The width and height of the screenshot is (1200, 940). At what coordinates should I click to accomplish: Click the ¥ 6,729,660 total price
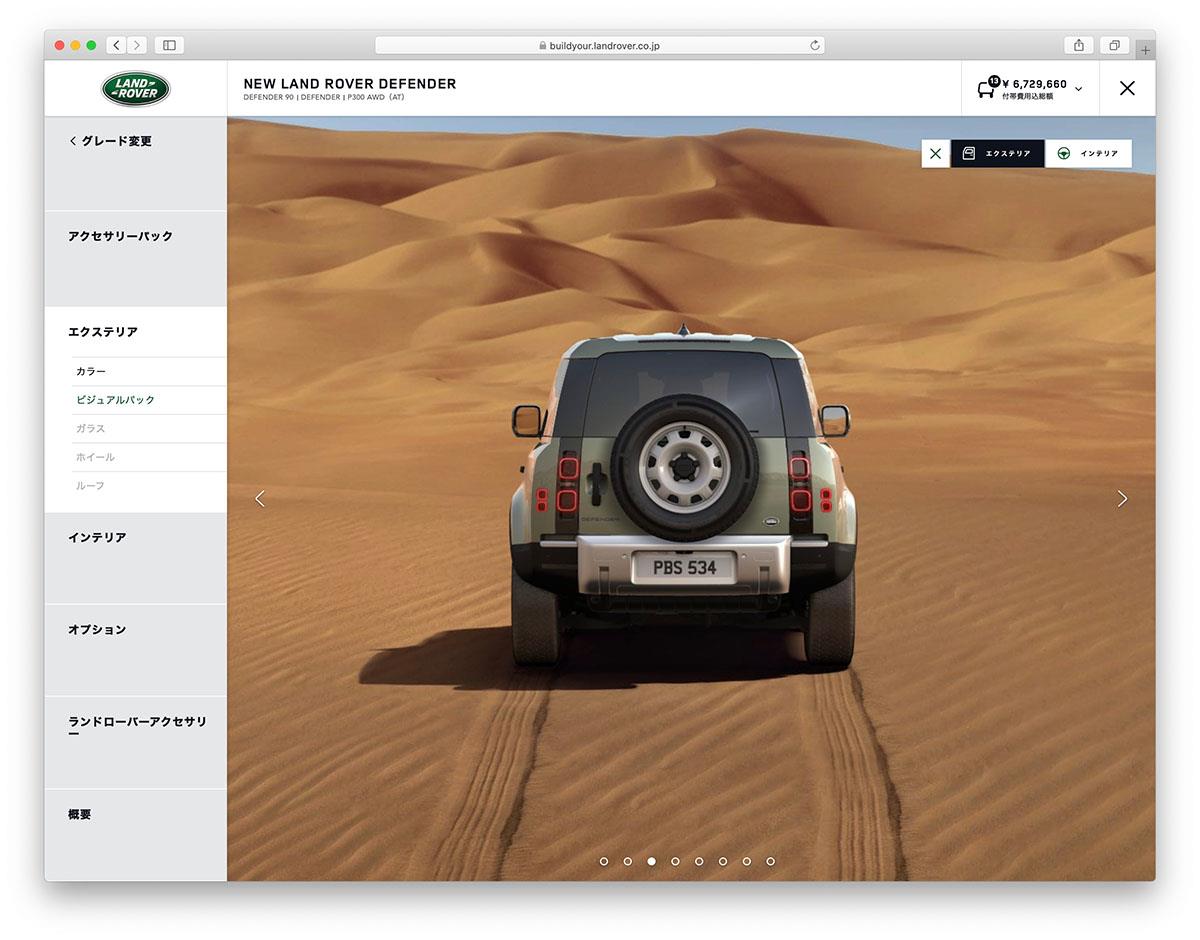1034,84
